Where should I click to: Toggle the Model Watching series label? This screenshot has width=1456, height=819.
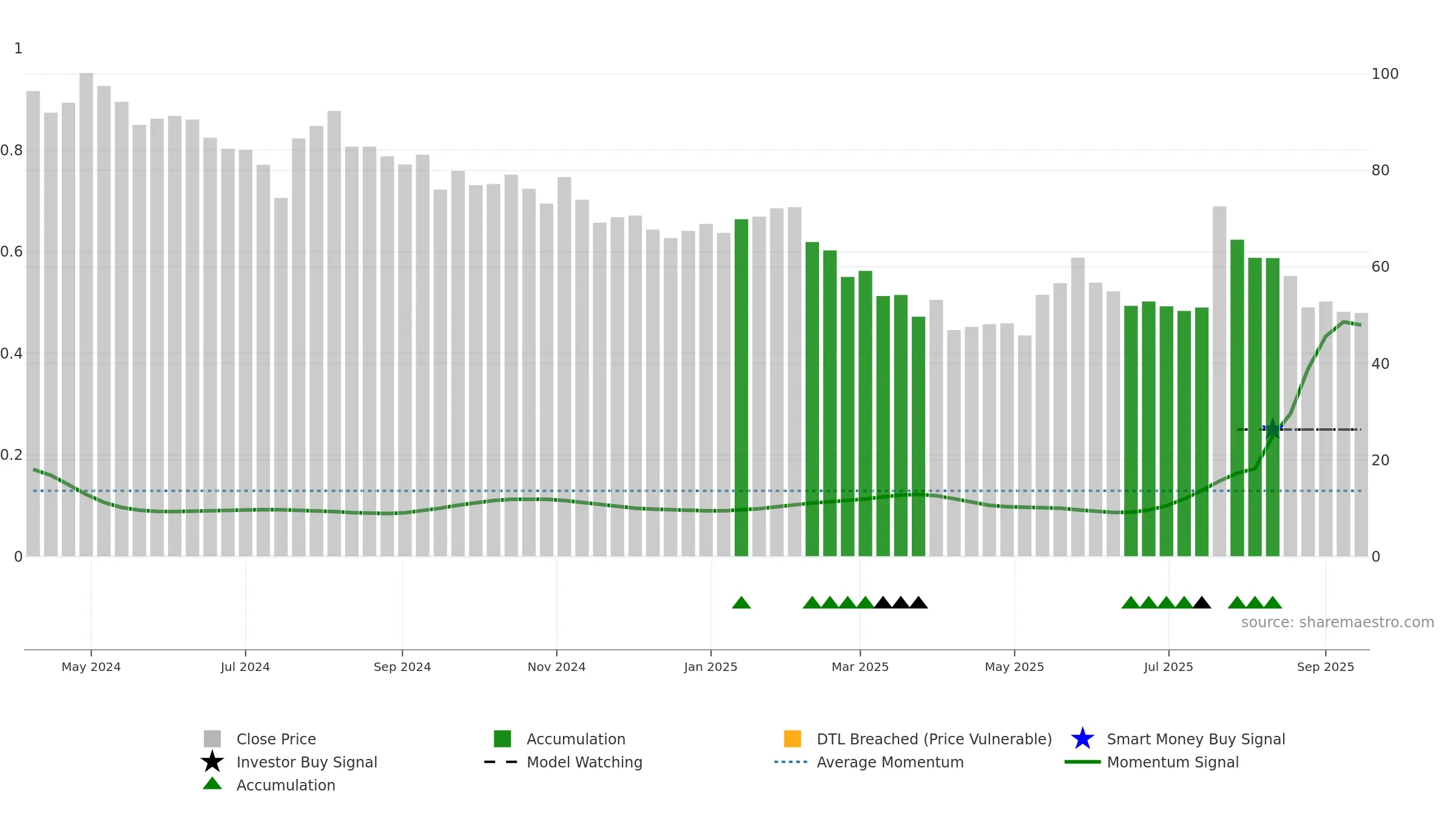click(584, 762)
